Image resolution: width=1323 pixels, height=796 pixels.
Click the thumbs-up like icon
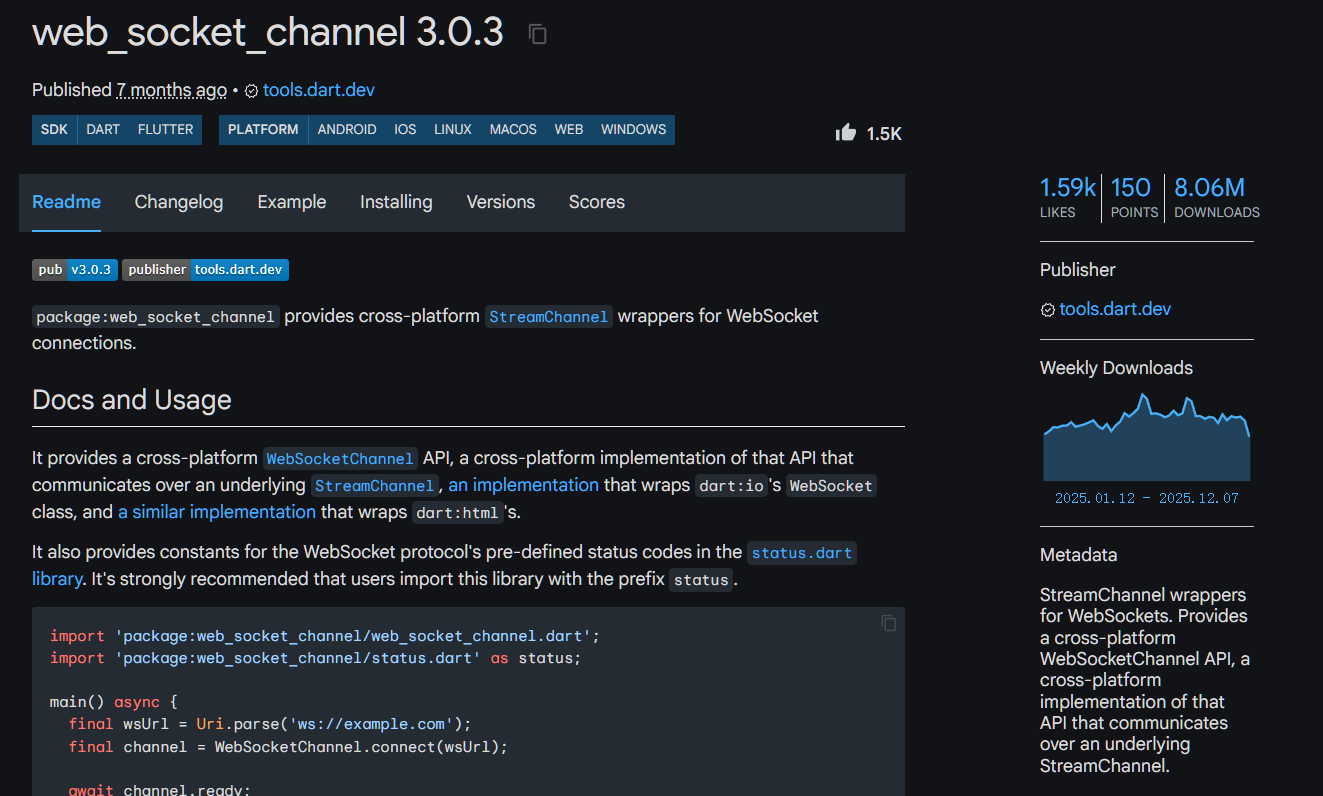[846, 133]
